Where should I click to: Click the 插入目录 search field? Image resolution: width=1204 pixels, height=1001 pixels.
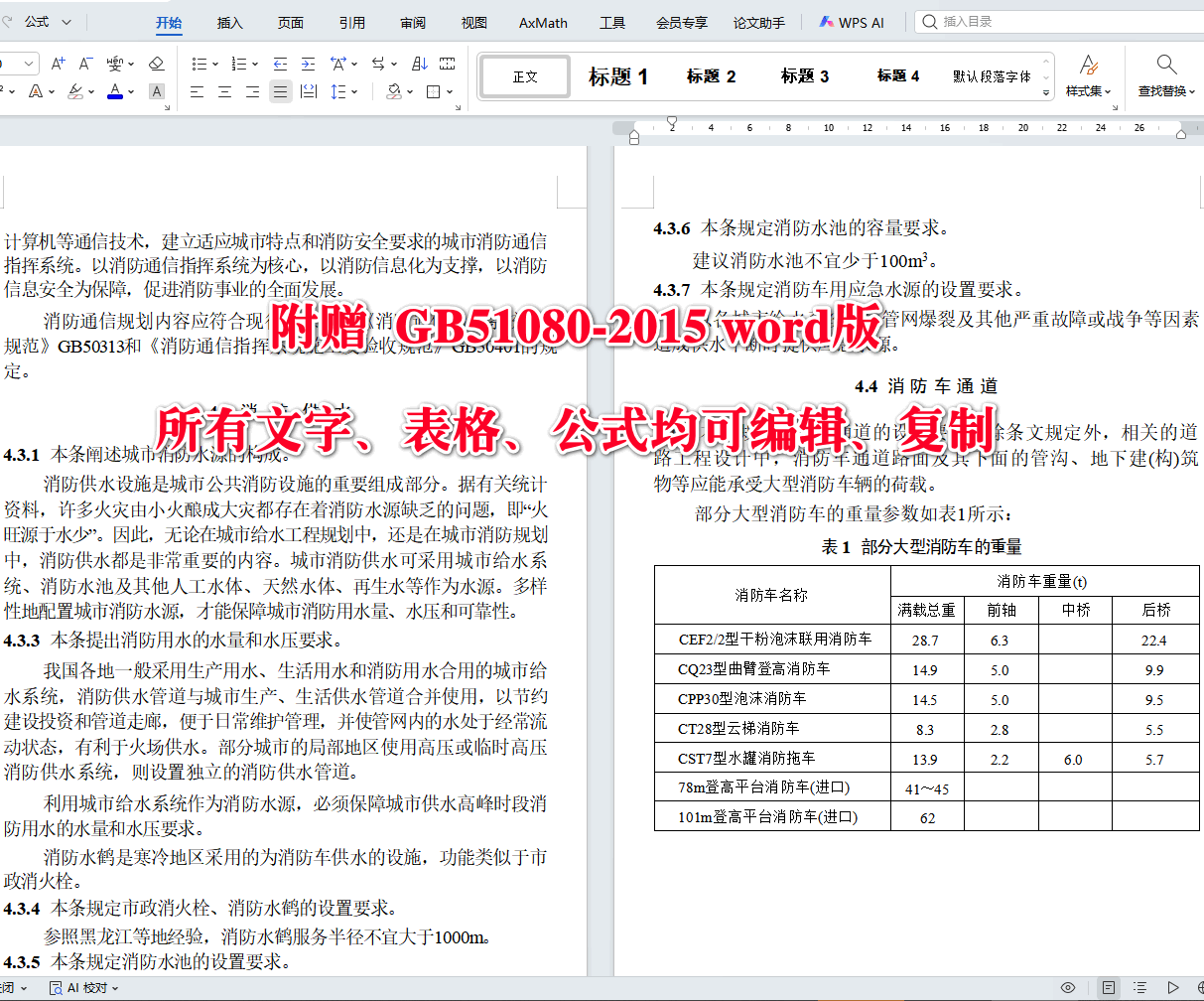[x=1058, y=22]
